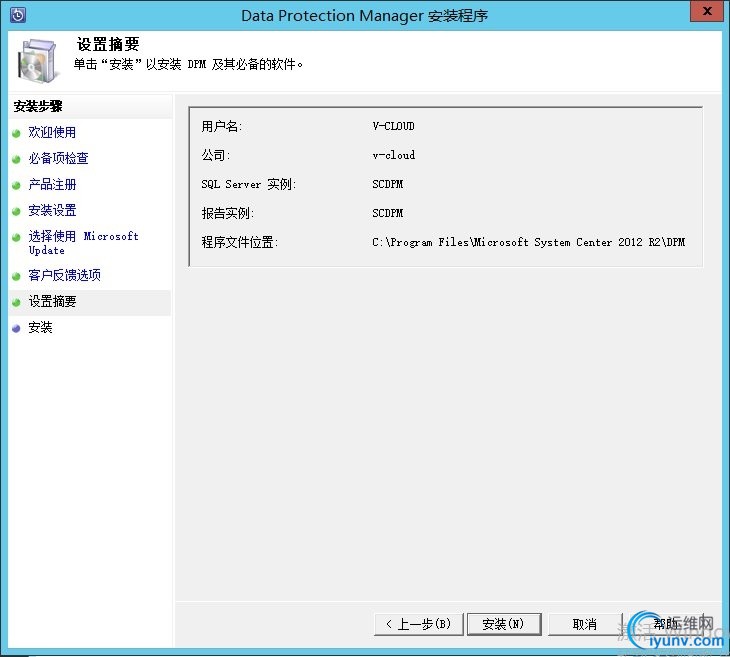This screenshot has width=730, height=657.
Task: Click the software box installer icon
Action: tap(39, 61)
